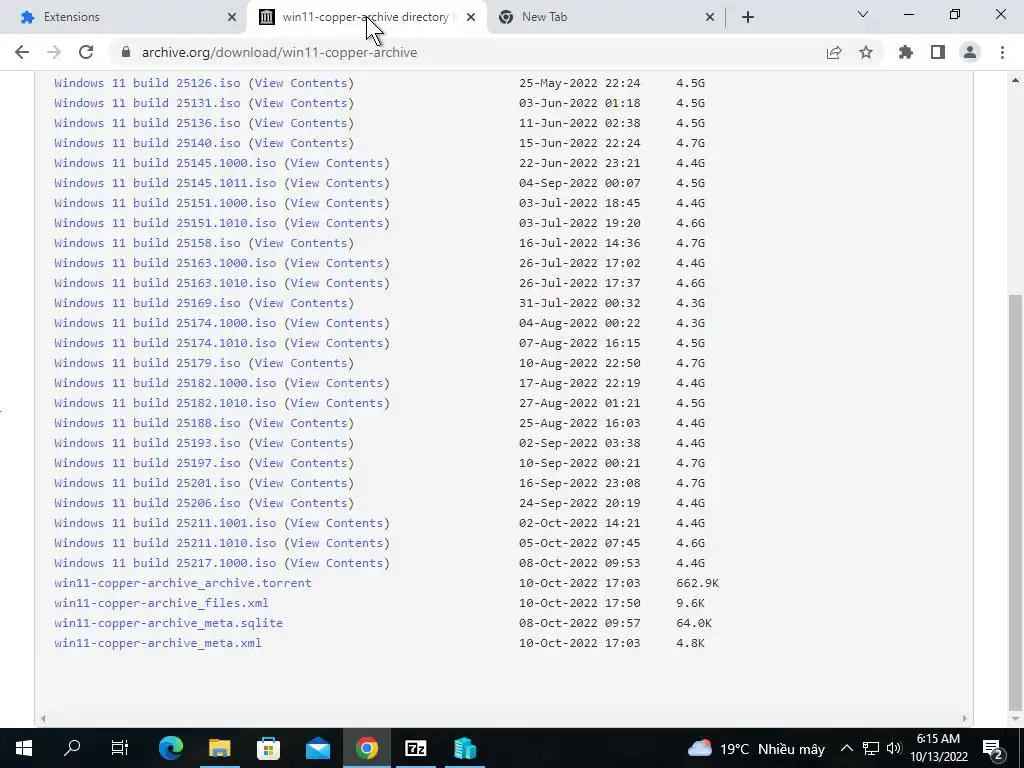Open File Explorer from taskbar
This screenshot has width=1024, height=768.
point(220,748)
